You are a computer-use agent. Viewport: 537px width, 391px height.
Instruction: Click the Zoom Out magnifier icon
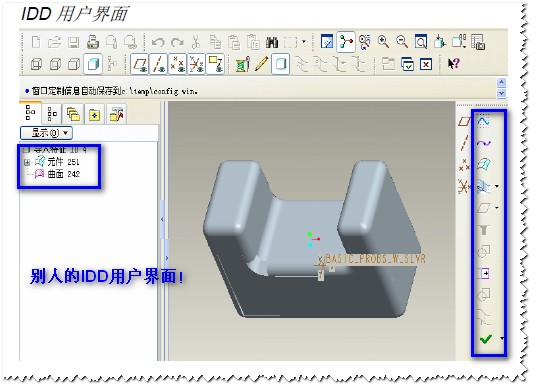(x=402, y=42)
